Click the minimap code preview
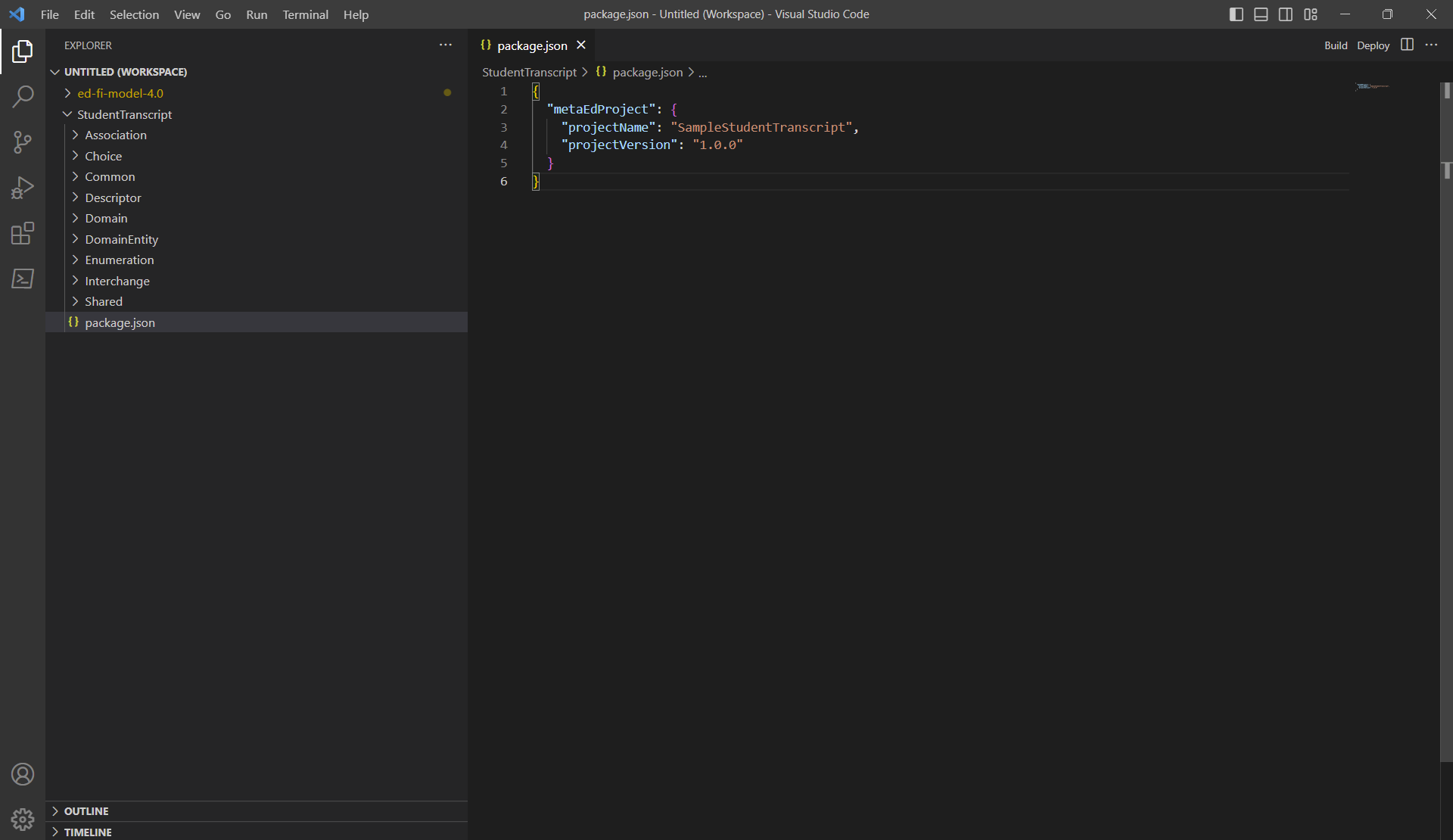This screenshot has width=1453, height=840. point(1372,86)
